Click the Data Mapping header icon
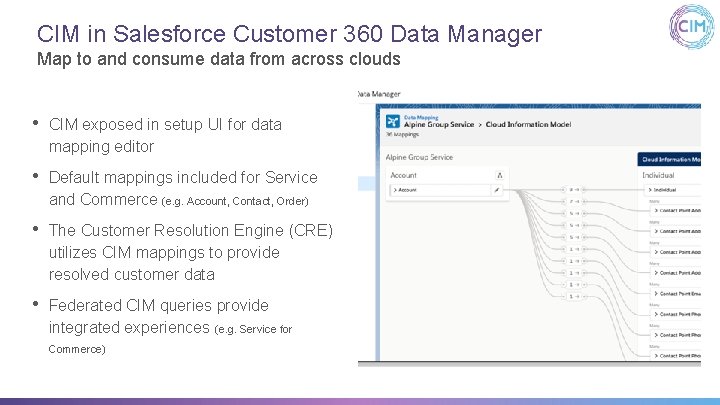Image resolution: width=720 pixels, height=405 pixels. (x=393, y=121)
